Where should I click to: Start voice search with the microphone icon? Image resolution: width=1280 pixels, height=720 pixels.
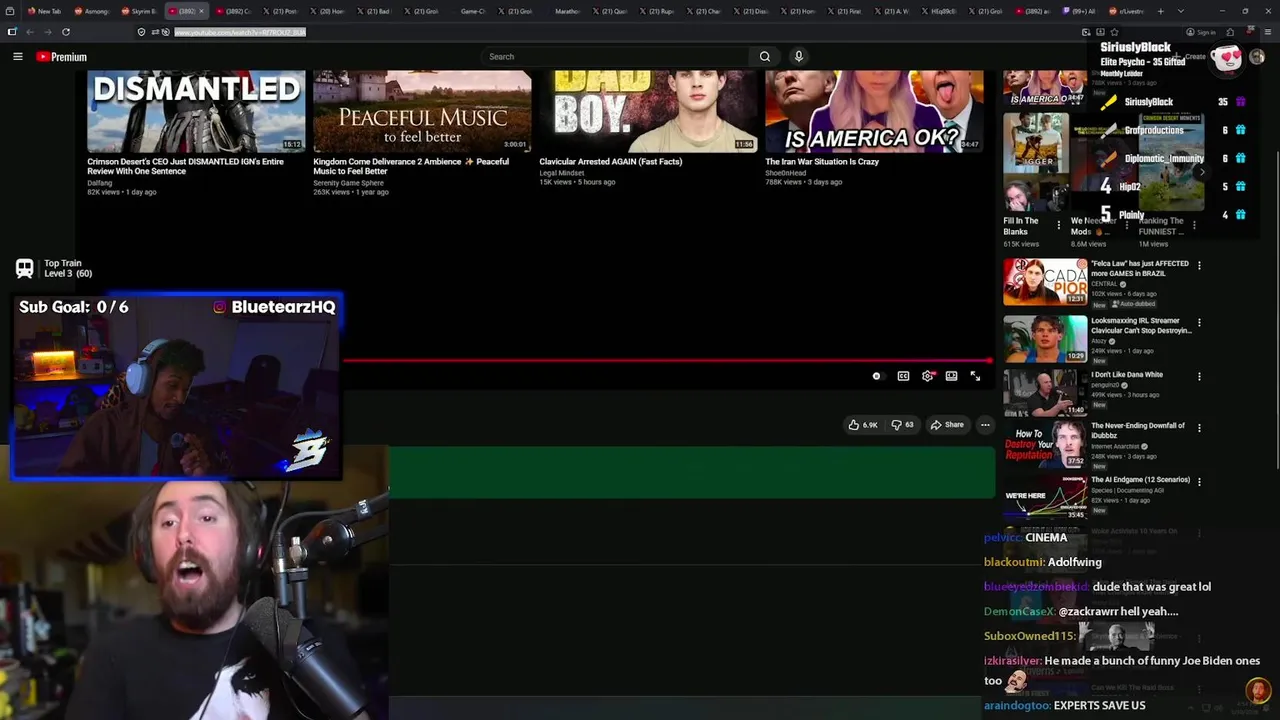(798, 57)
